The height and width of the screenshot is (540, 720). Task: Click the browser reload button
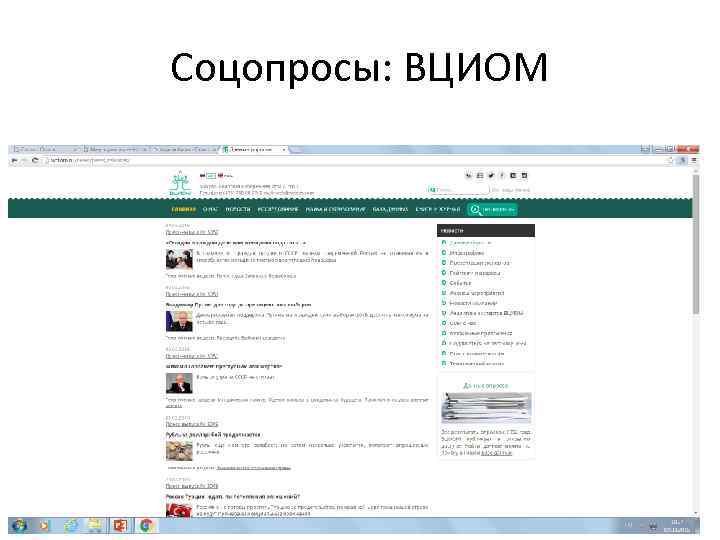[34, 160]
